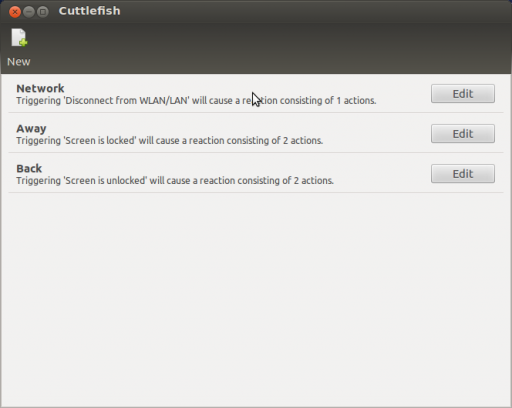
Task: Click 'Screen is unlocked' trigger description
Action: point(175,181)
